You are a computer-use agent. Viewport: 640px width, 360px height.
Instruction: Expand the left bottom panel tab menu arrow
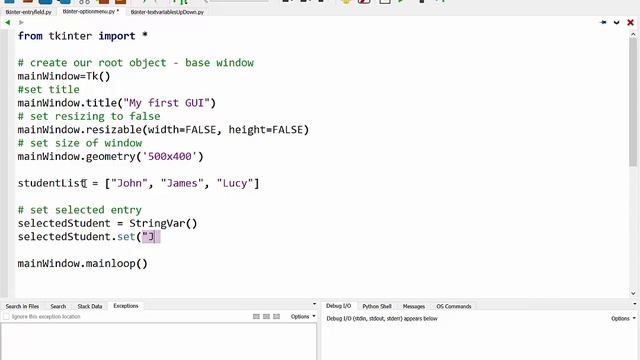point(314,304)
